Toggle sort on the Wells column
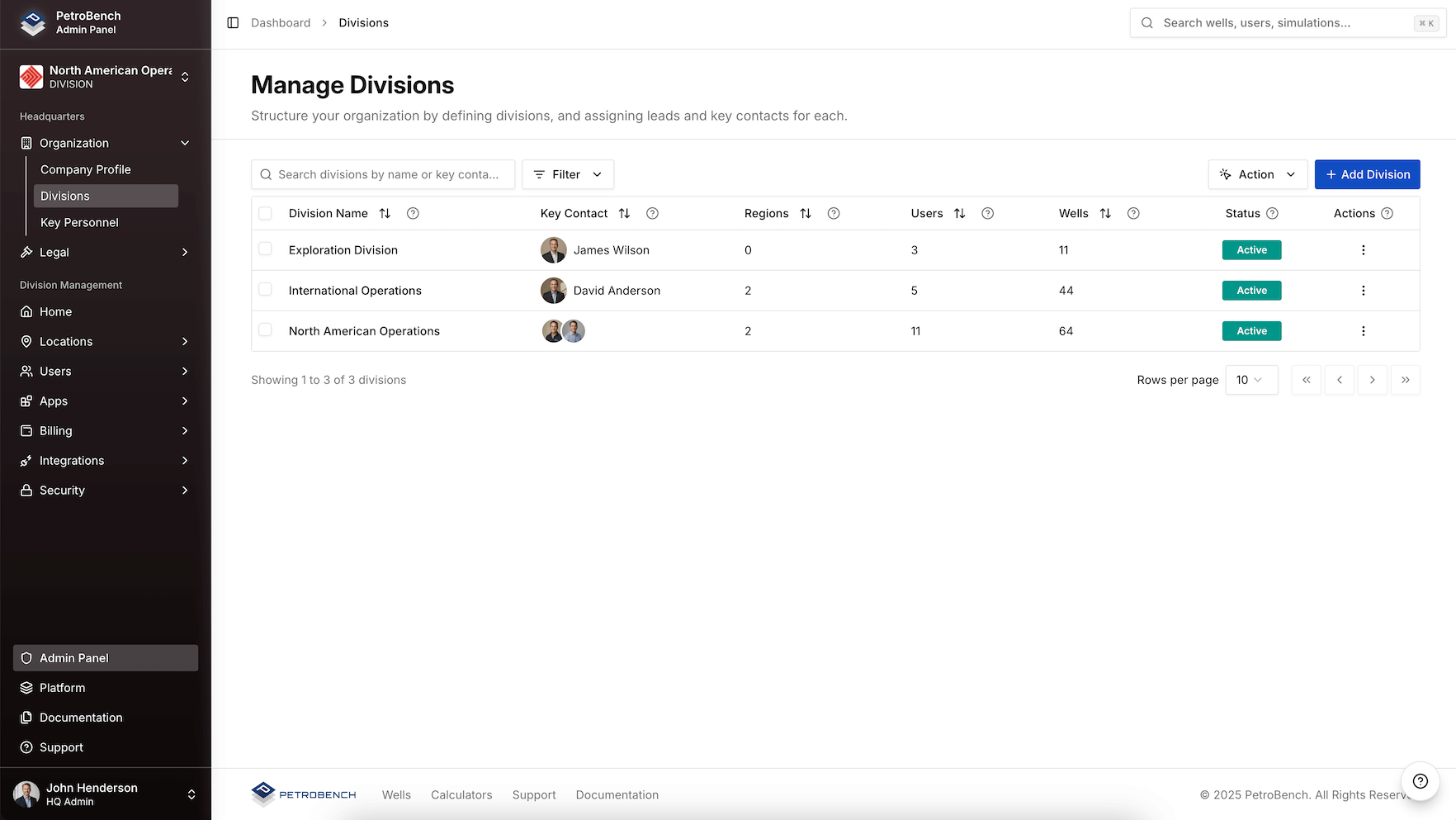This screenshot has height=820, width=1456. pyautogui.click(x=1106, y=213)
